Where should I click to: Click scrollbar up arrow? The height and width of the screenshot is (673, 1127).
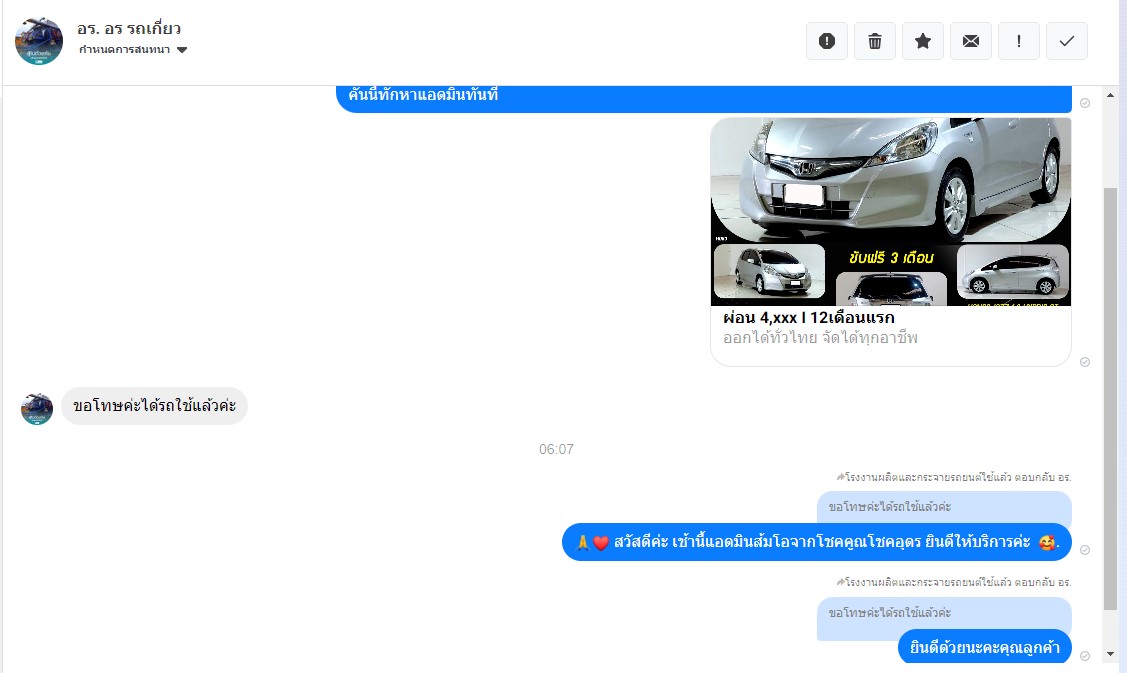1110,95
